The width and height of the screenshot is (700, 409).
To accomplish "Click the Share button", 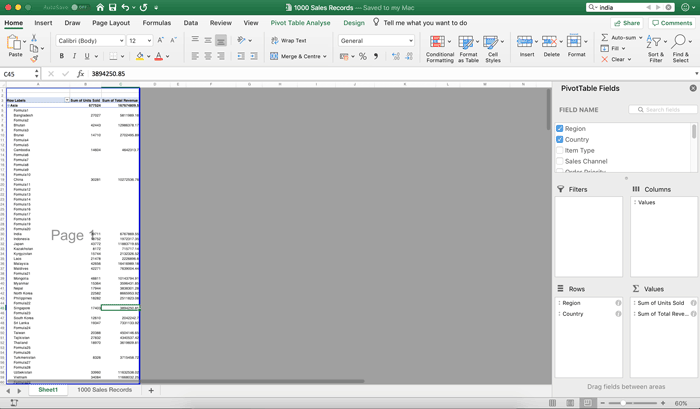I will click(627, 23).
